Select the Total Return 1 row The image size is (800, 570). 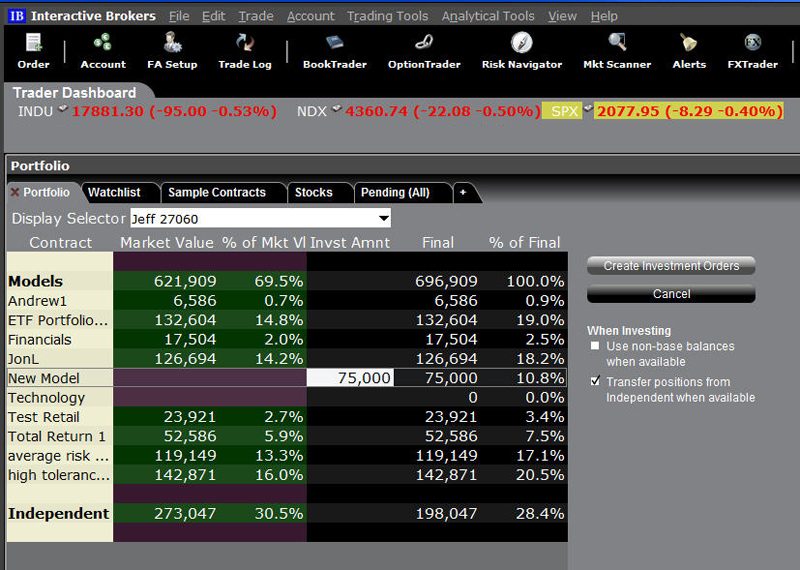287,436
